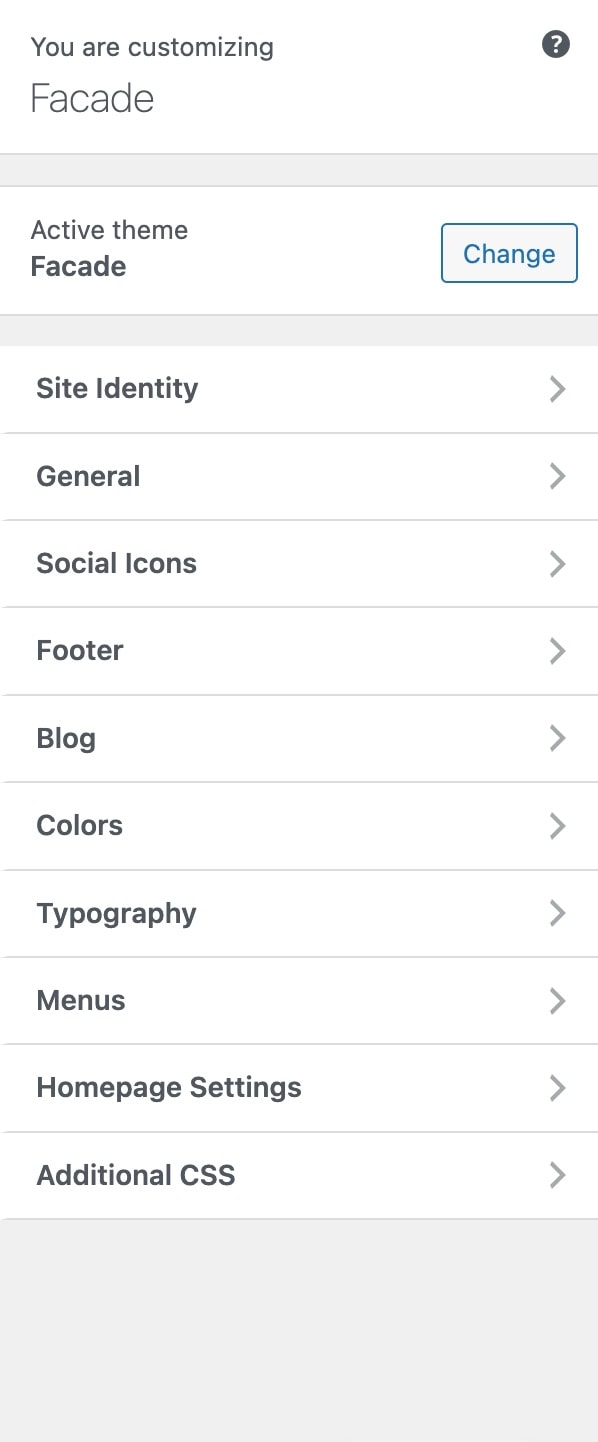598x1442 pixels.
Task: Expand General via its right chevron
Action: tap(558, 477)
